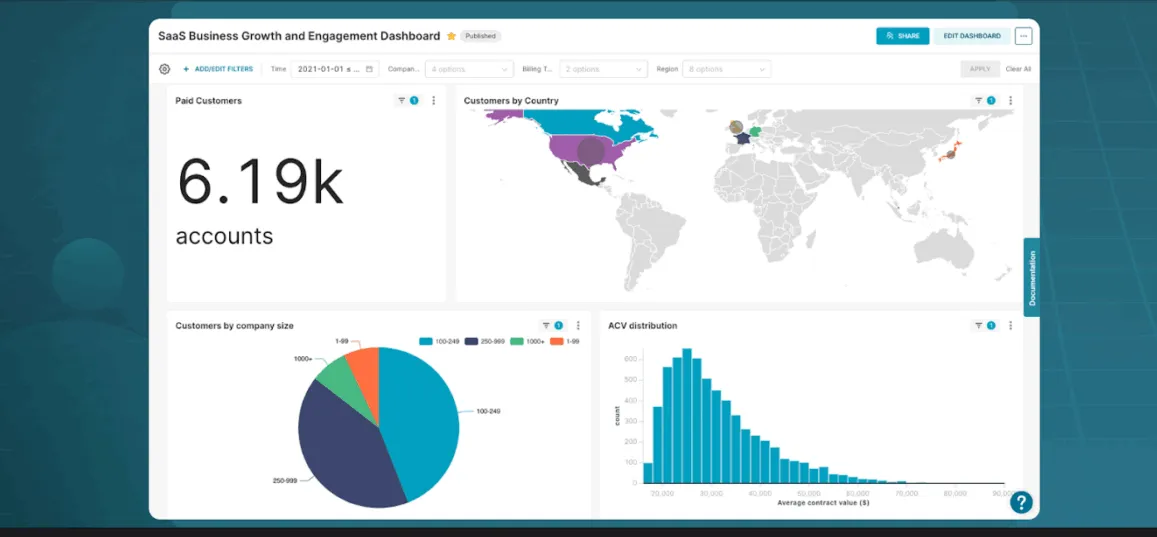Click the favorite star next to dashboard title
Screen dimensions: 1157x537
pos(452,36)
